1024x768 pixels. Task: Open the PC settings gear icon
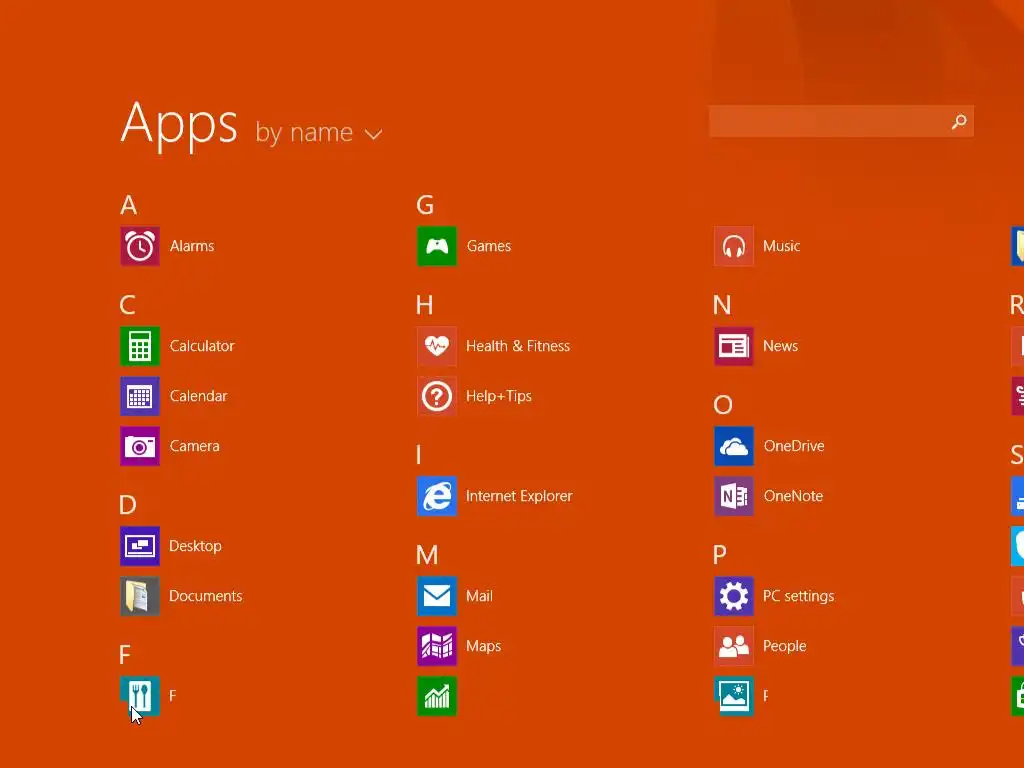click(x=734, y=596)
